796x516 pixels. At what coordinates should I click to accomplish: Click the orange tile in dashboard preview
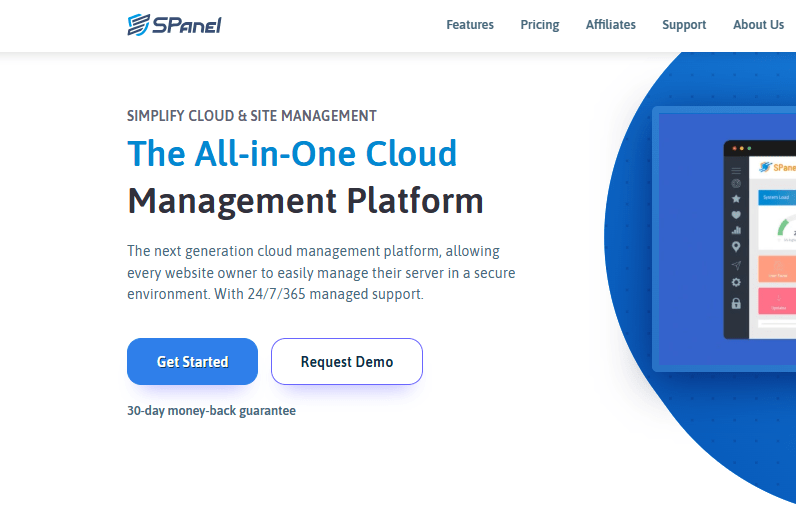[x=777, y=268]
